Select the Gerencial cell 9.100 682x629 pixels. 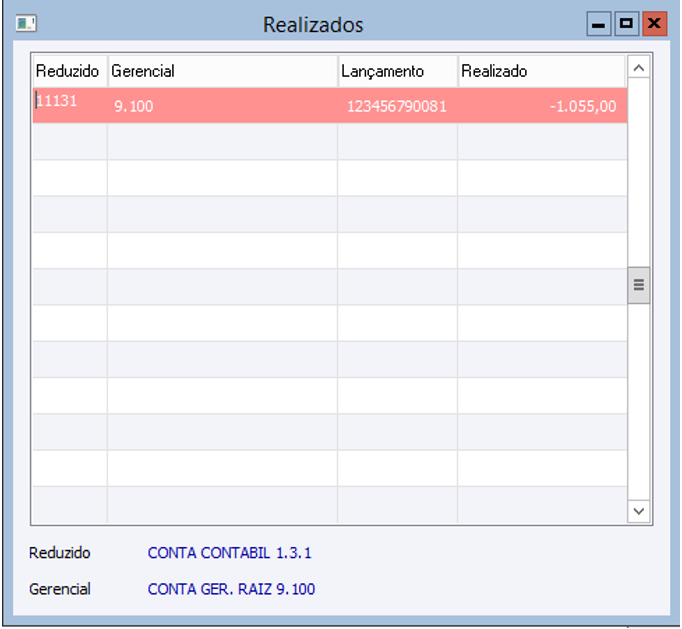(x=222, y=106)
